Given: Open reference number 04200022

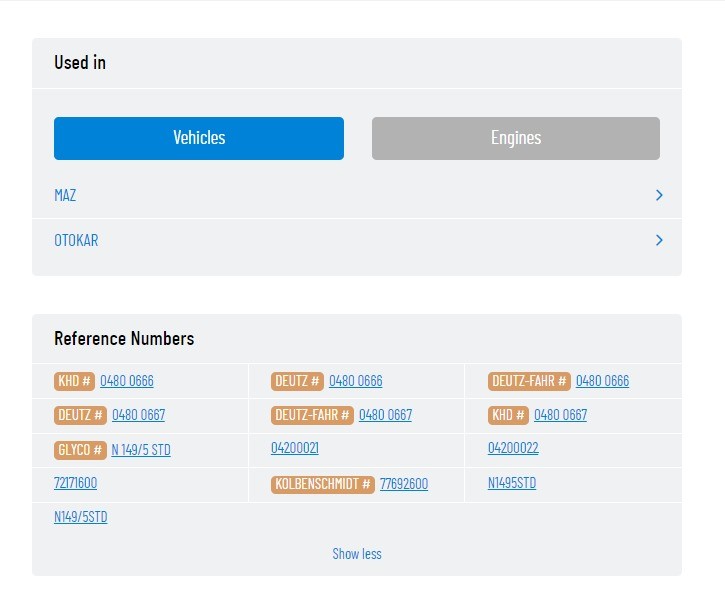Looking at the screenshot, I should pyautogui.click(x=513, y=448).
